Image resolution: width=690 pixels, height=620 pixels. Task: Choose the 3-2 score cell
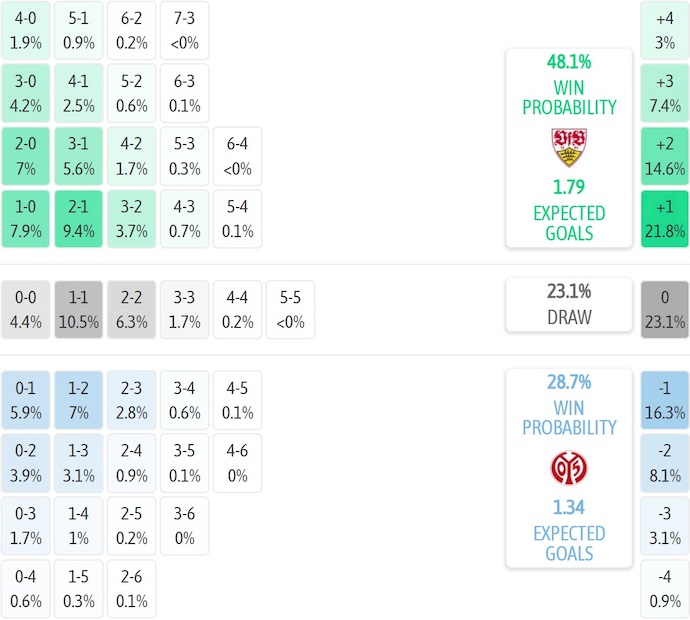(x=131, y=219)
